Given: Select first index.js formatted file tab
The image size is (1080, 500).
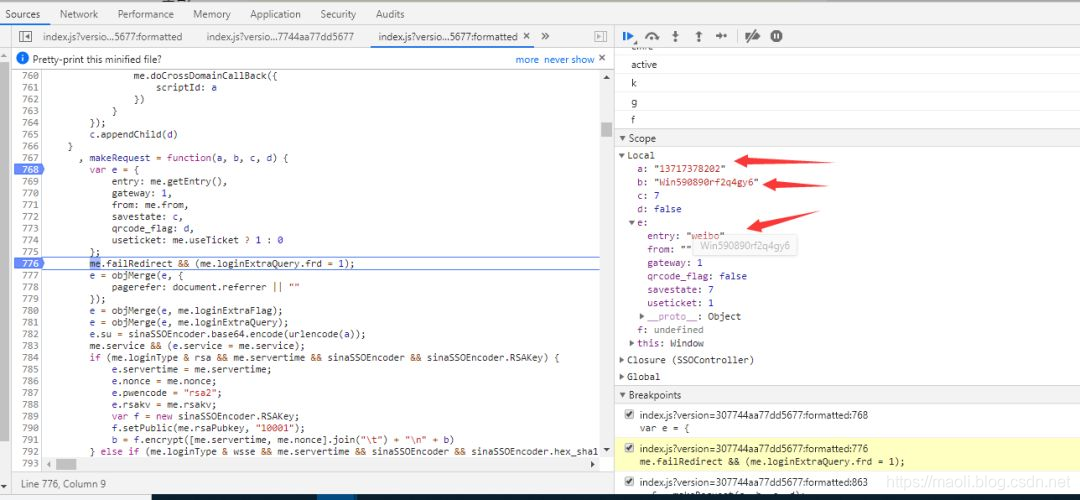Looking at the screenshot, I should tap(112, 37).
